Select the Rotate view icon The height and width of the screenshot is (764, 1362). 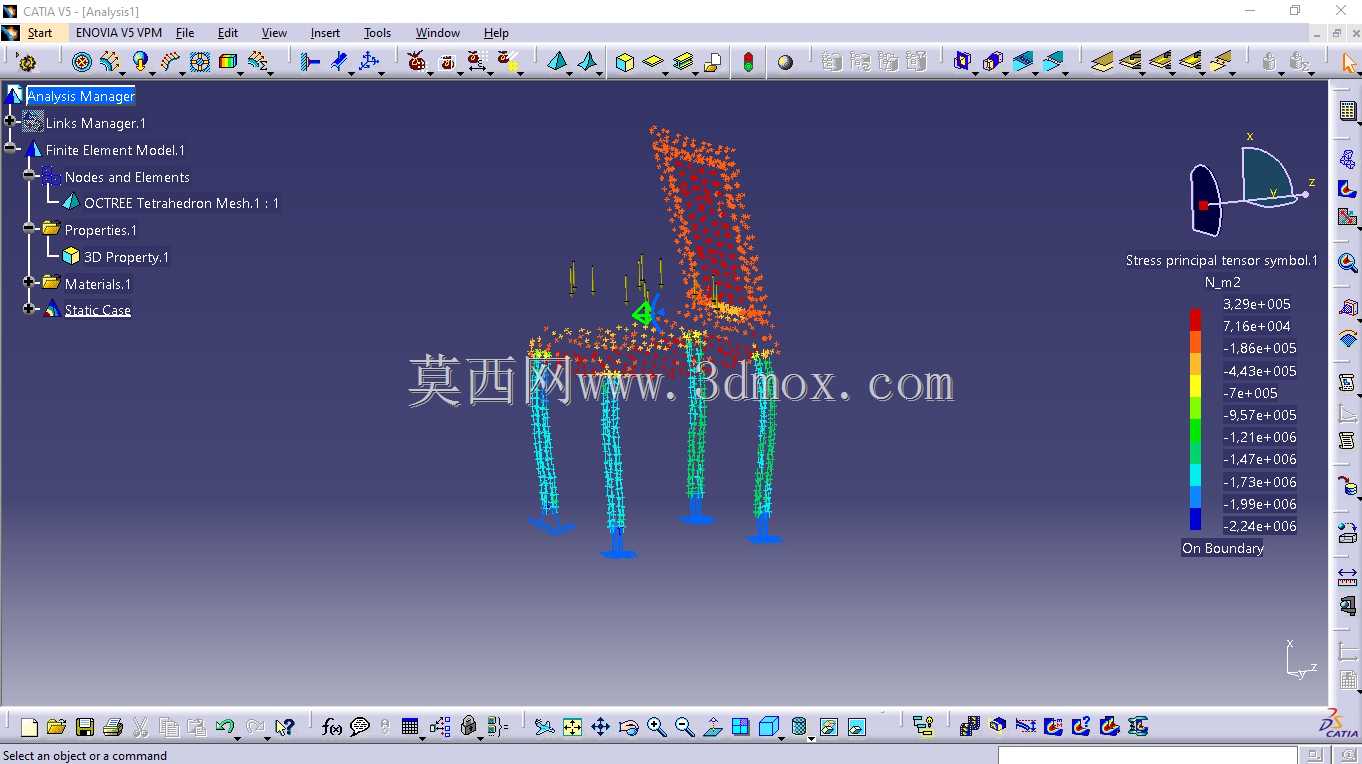[x=628, y=727]
